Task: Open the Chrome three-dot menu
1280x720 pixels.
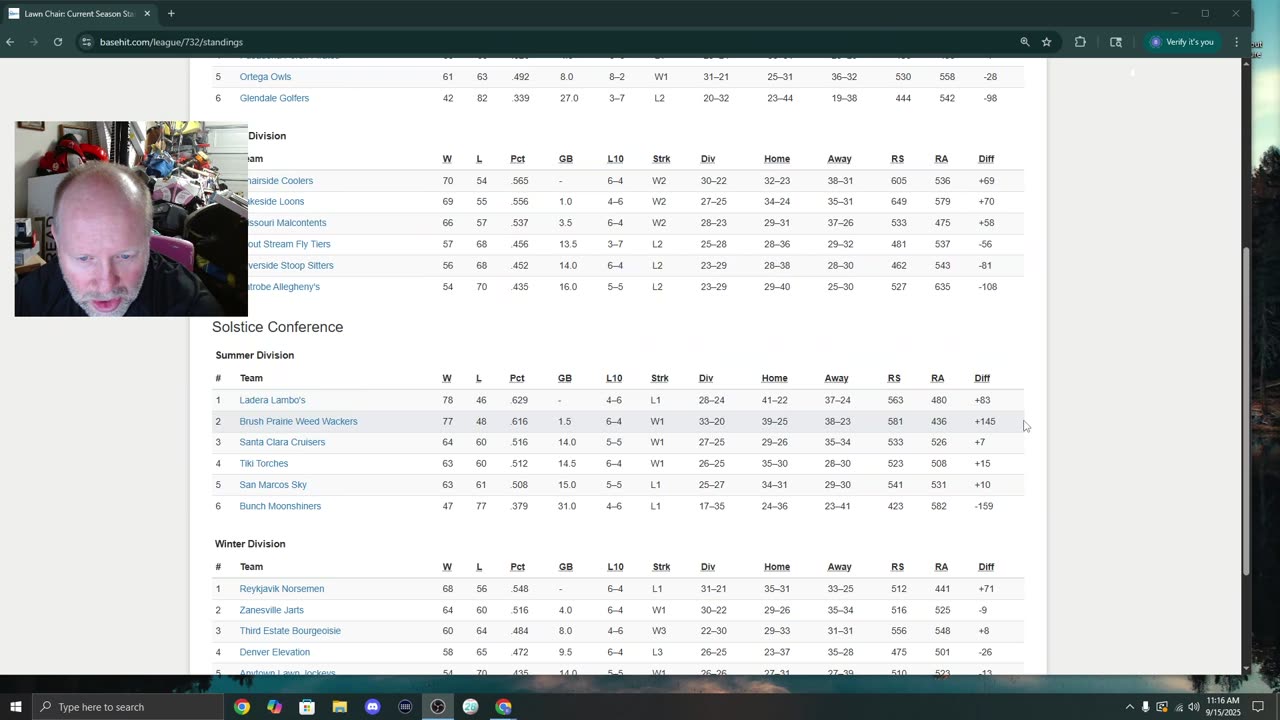Action: (x=1237, y=42)
